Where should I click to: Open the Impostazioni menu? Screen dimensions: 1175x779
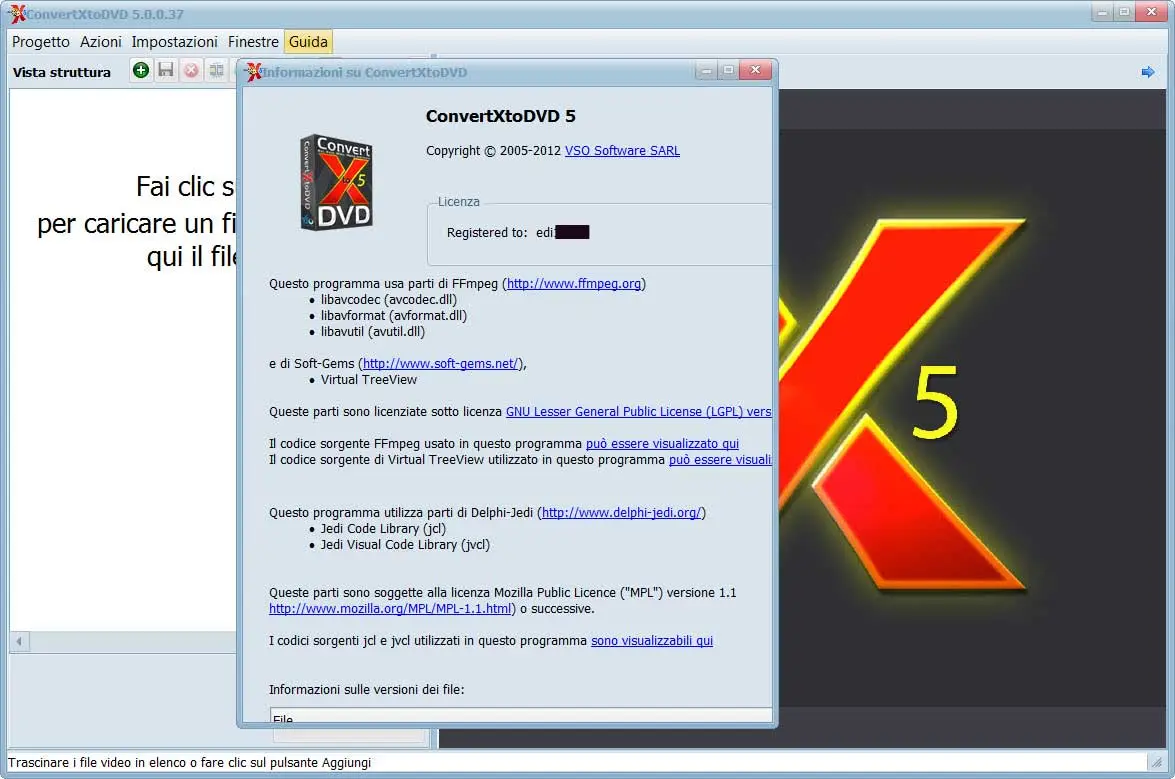(x=174, y=43)
